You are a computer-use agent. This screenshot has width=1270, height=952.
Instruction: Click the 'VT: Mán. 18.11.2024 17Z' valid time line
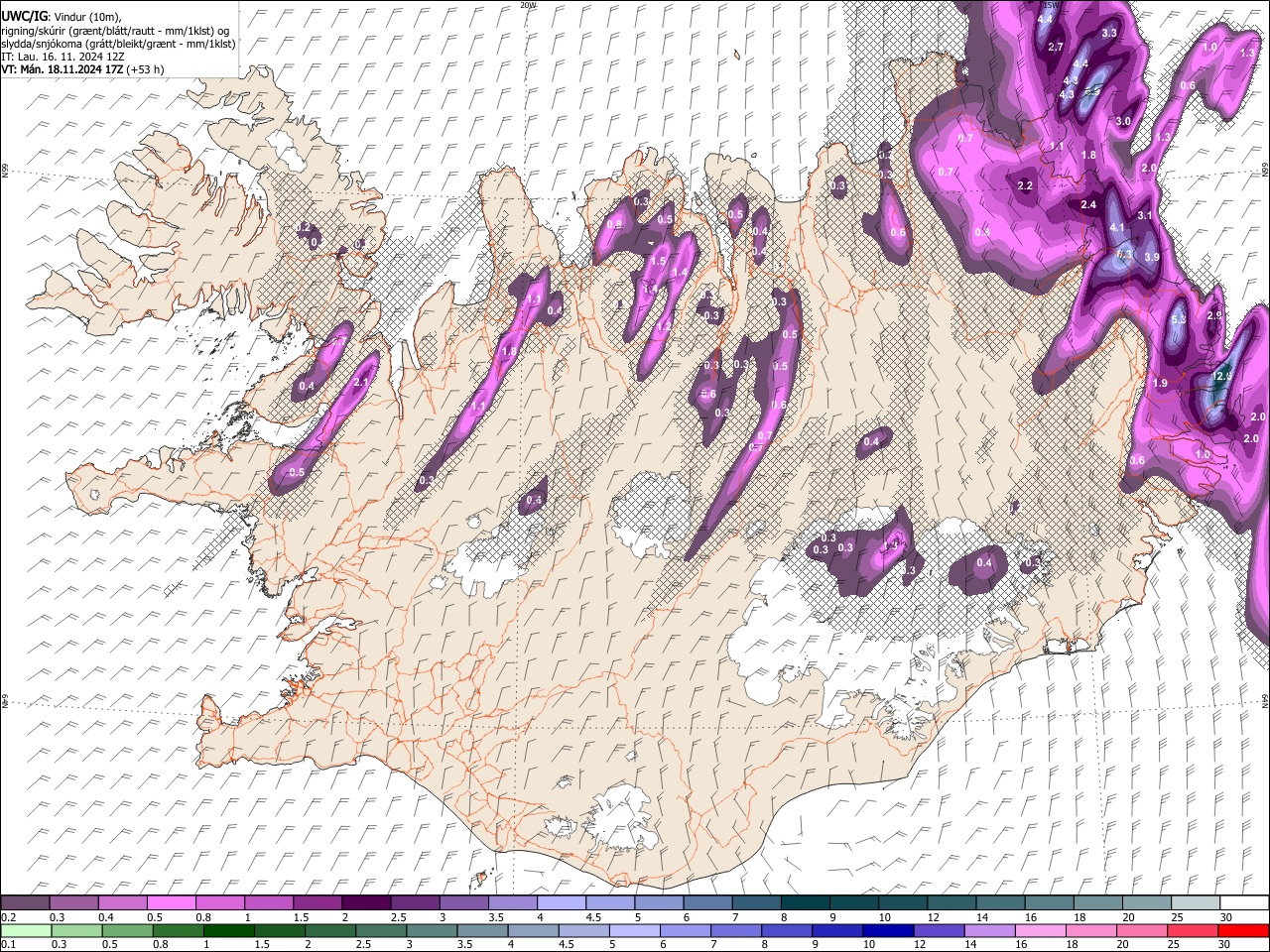pyautogui.click(x=62, y=69)
